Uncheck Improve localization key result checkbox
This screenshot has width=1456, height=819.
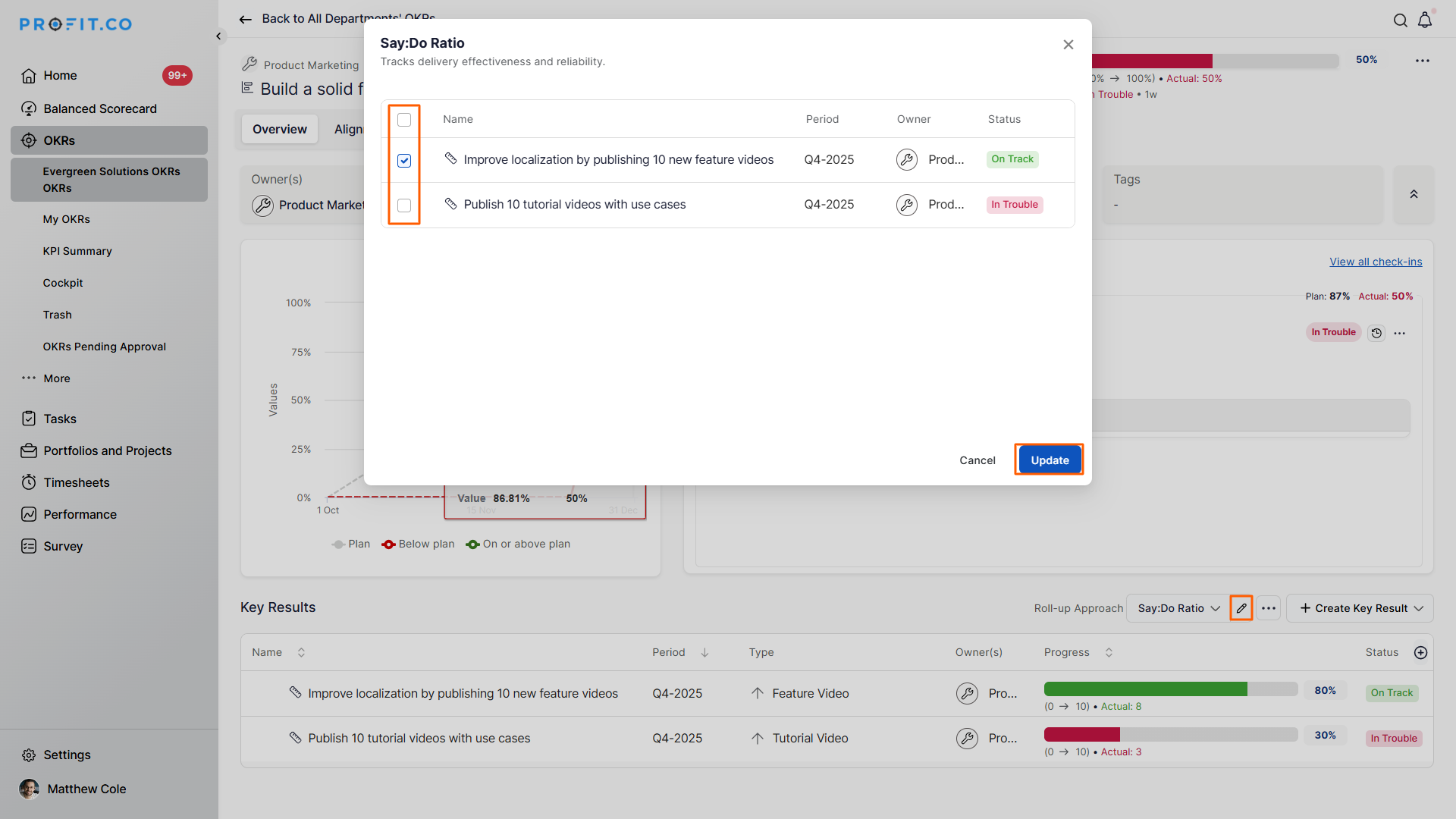tap(404, 160)
